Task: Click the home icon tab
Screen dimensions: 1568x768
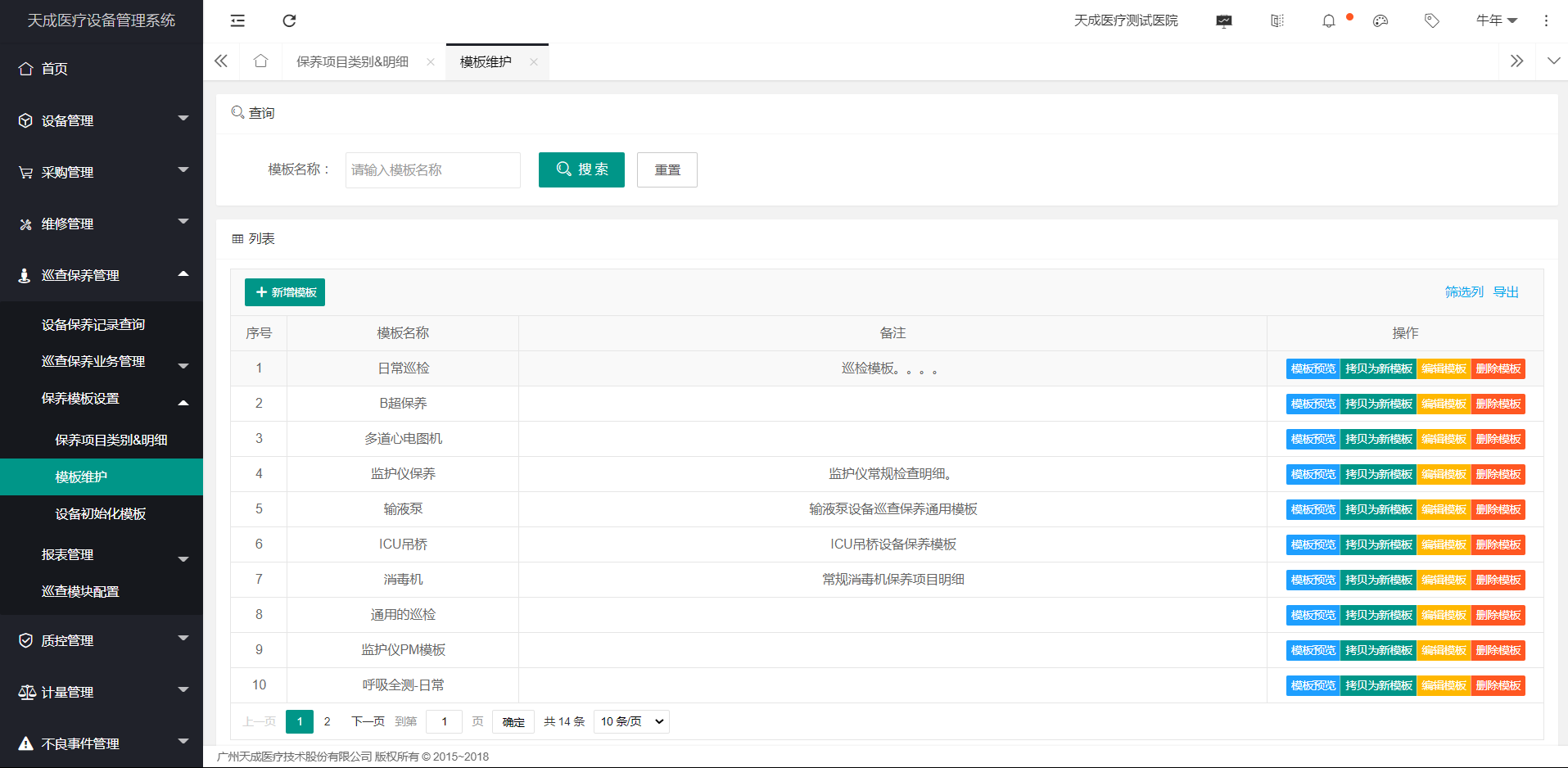Action: tap(260, 61)
